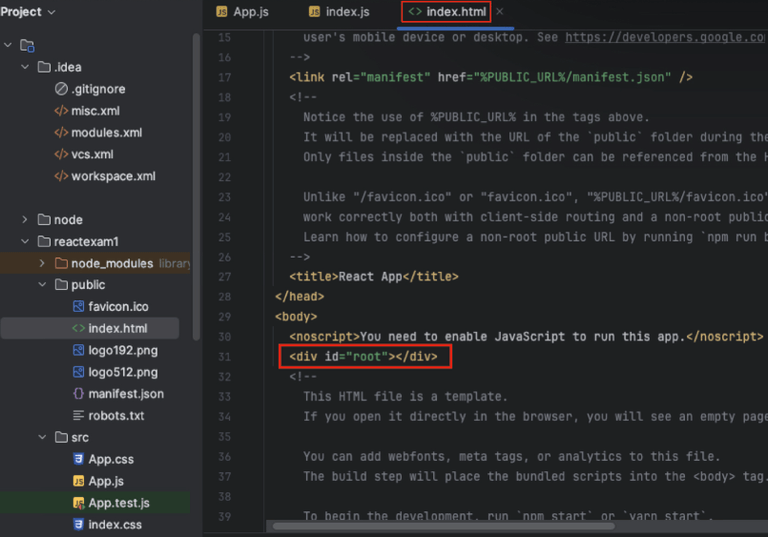Click the opening body tag line

point(296,317)
